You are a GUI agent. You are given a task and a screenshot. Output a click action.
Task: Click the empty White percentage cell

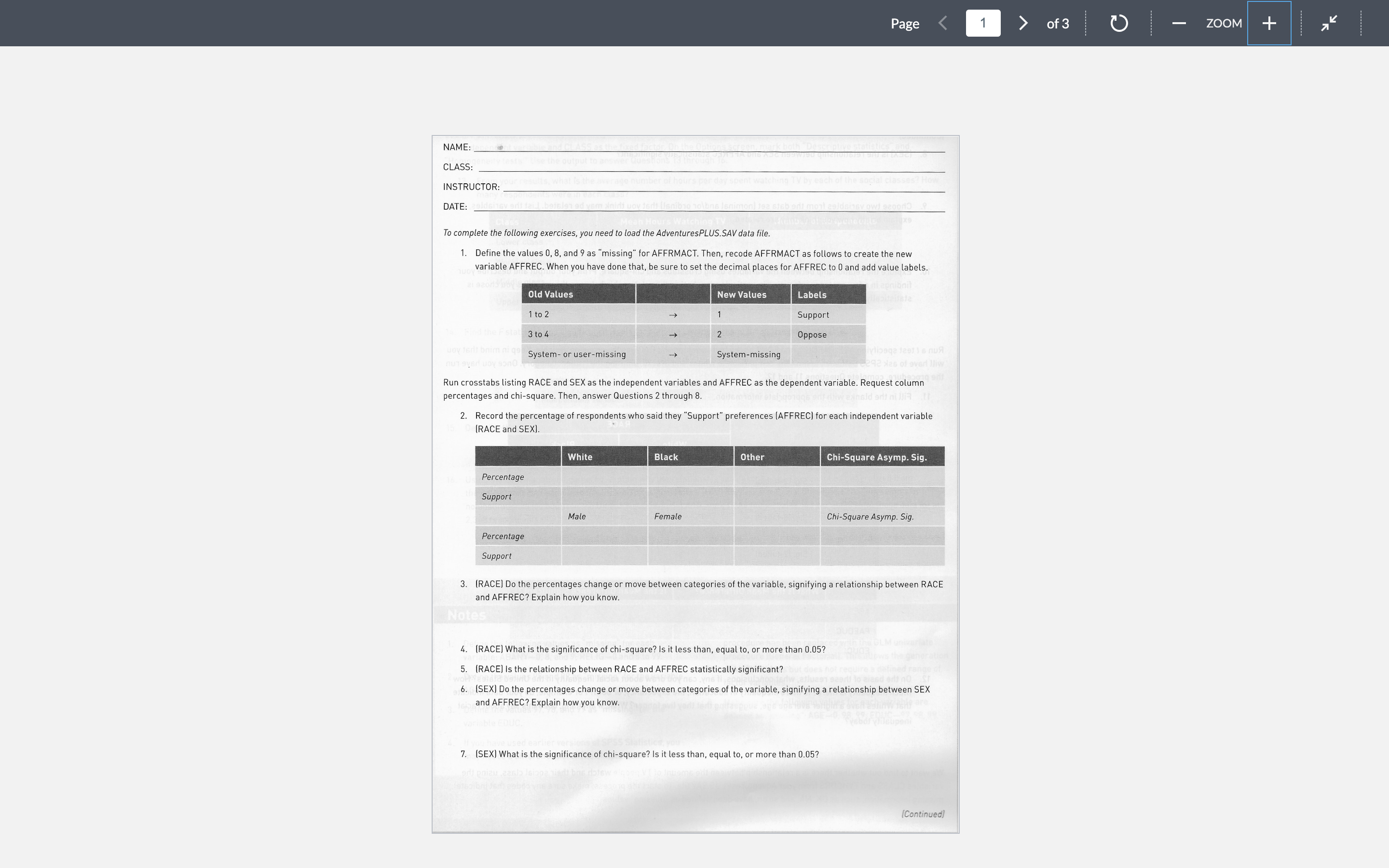[x=604, y=477]
